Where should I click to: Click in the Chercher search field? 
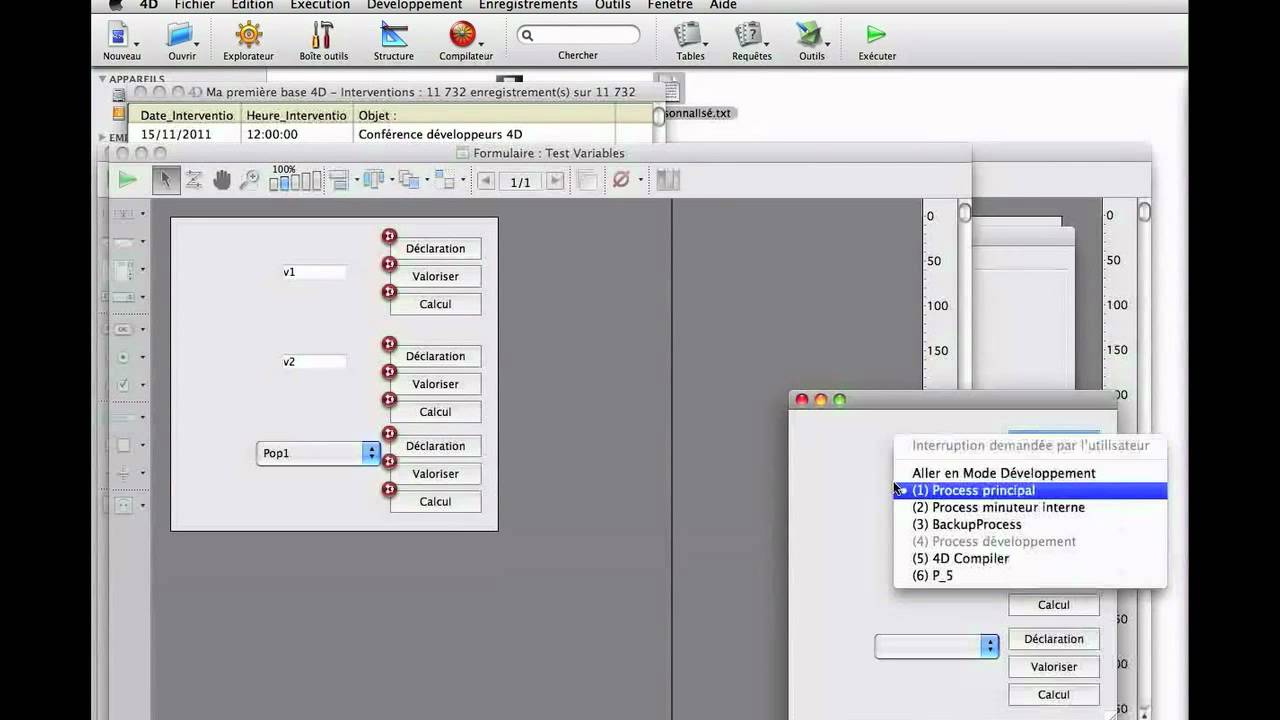[578, 35]
